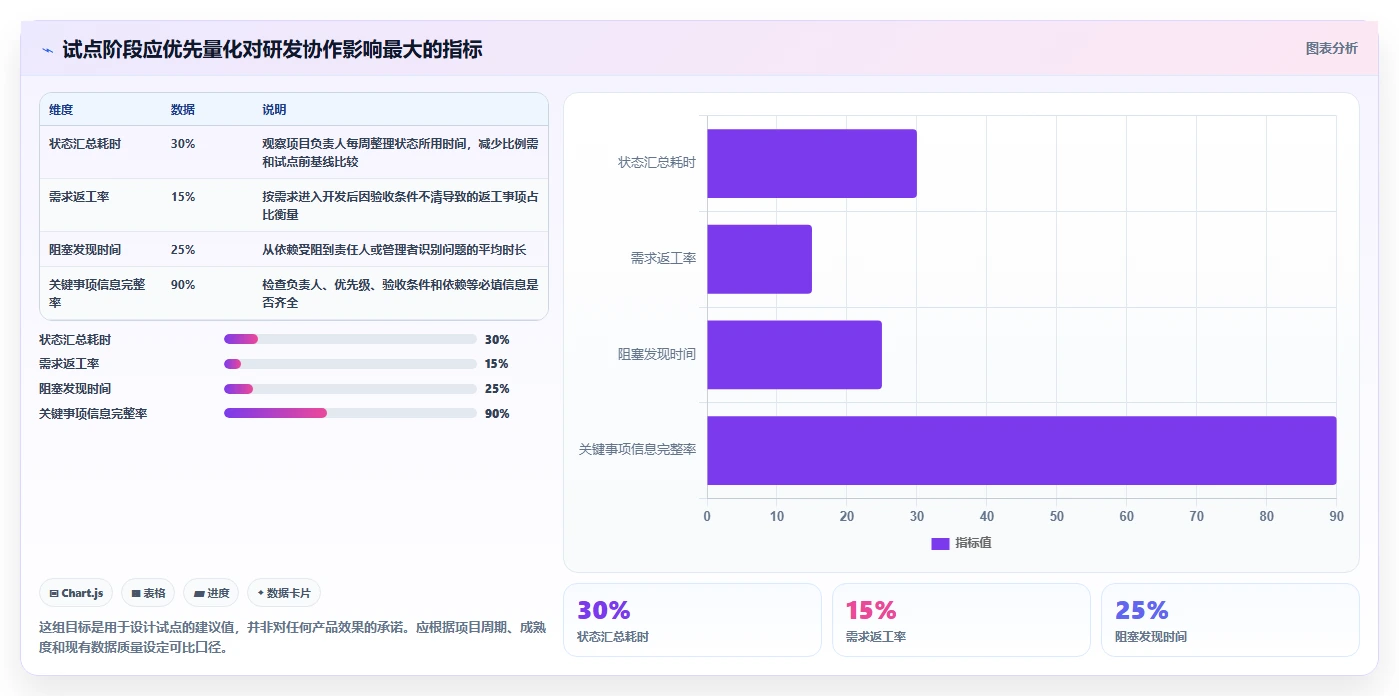Click the 阻塞发现时间 bar in the chart
1399x696 pixels.
pyautogui.click(x=794, y=355)
